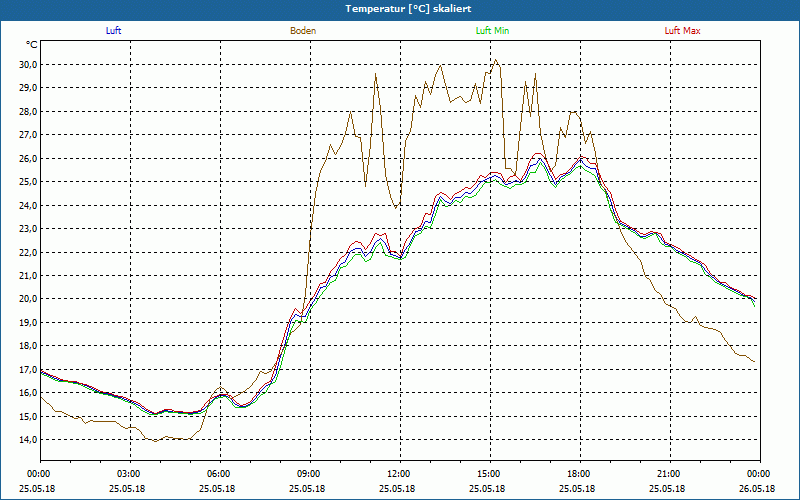Click the 14,0 y-axis value
Screen dimensions: 800x500
(28, 440)
